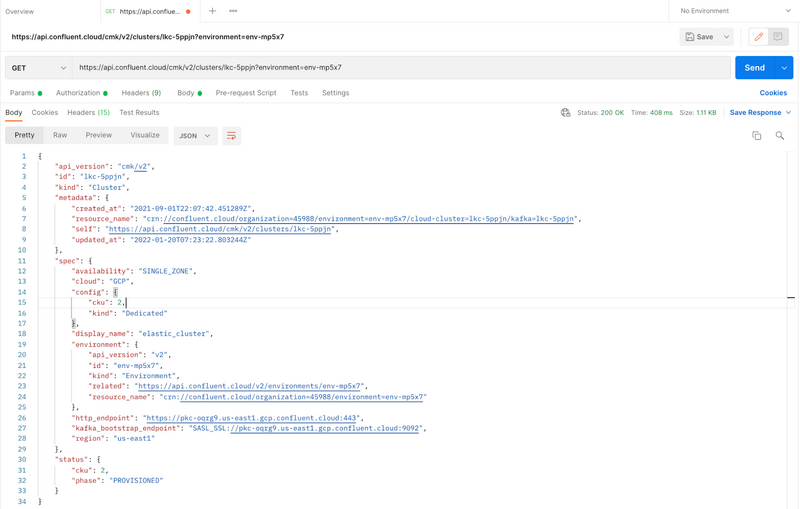Expand the Save options dropdown arrow
The width and height of the screenshot is (800, 509).
(x=726, y=37)
